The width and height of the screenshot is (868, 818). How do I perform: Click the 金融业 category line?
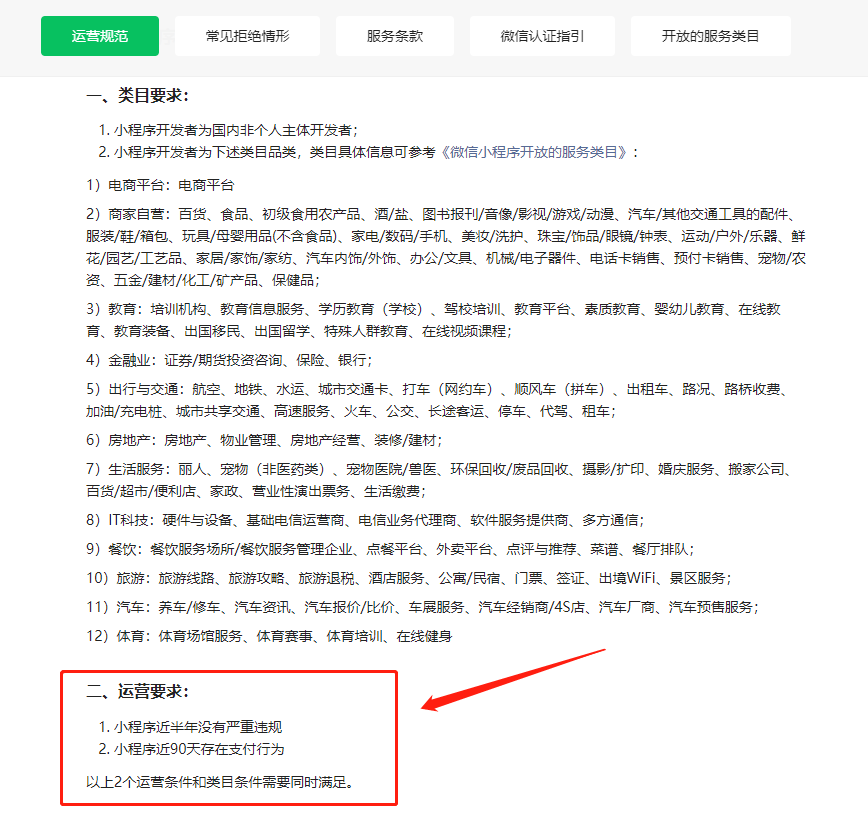pos(229,360)
